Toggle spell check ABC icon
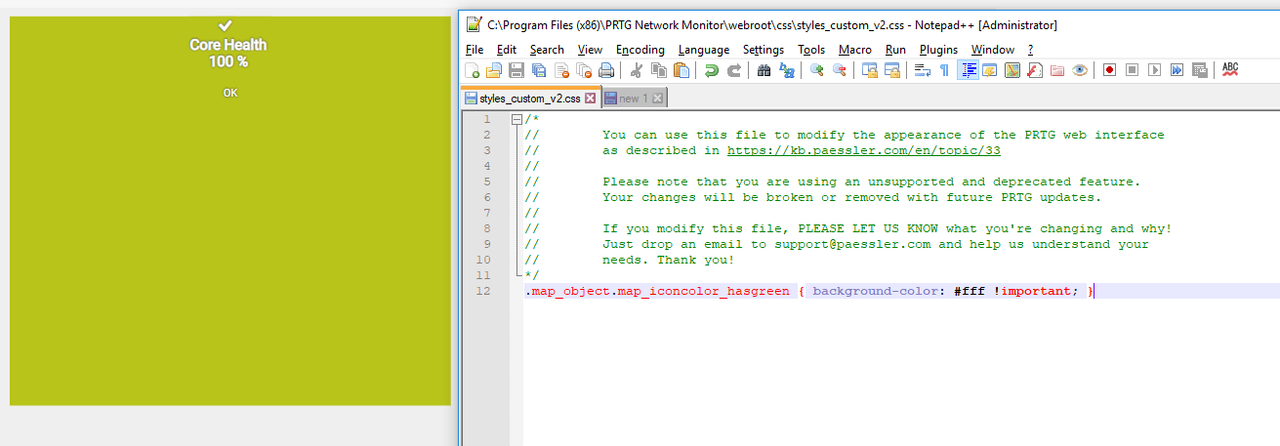 click(x=1230, y=70)
